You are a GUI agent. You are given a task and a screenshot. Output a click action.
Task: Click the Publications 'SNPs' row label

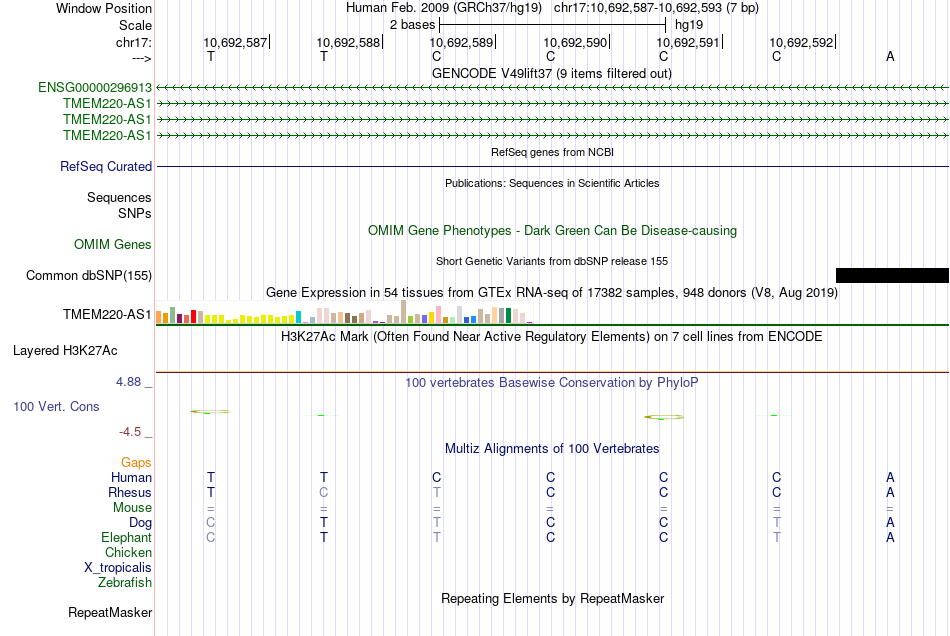135,213
